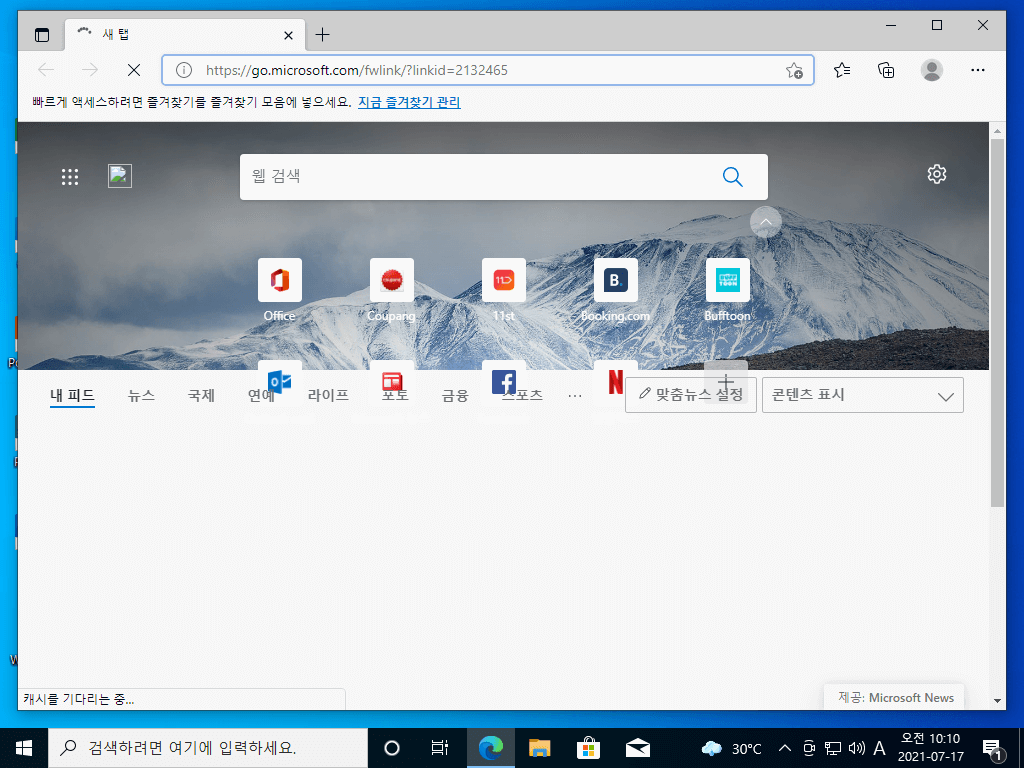
Task: Open the Favorites list icon
Action: click(x=842, y=70)
